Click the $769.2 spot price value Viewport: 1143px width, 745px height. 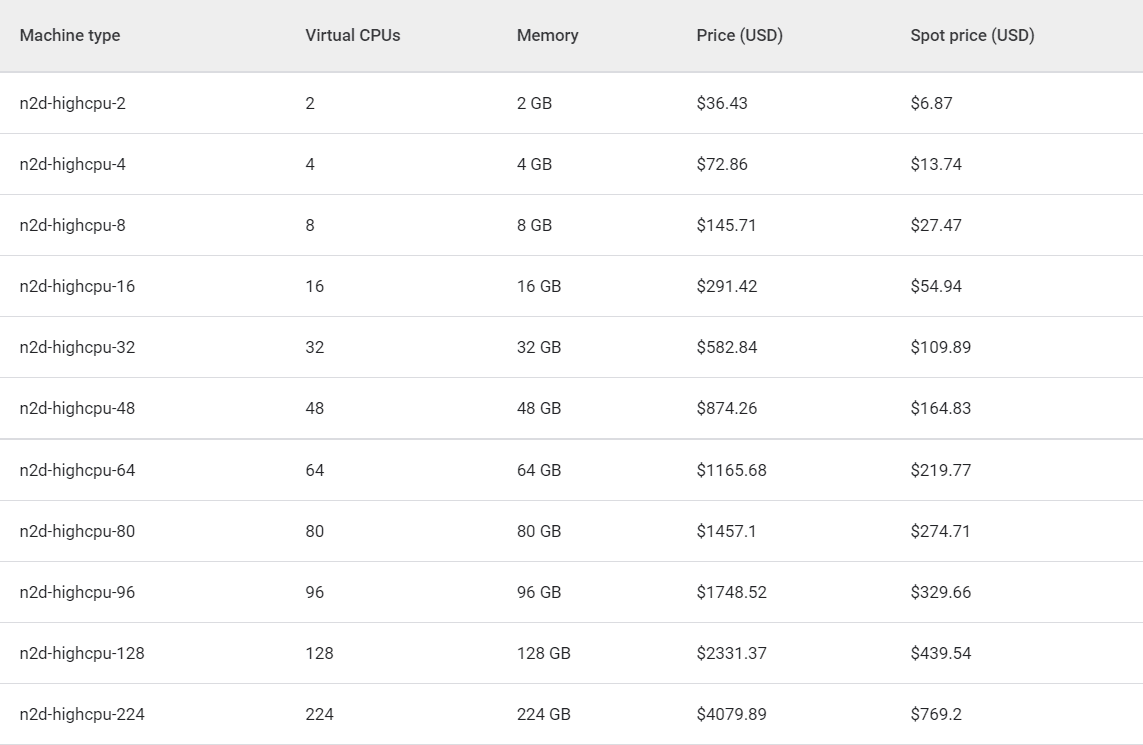click(x=936, y=714)
